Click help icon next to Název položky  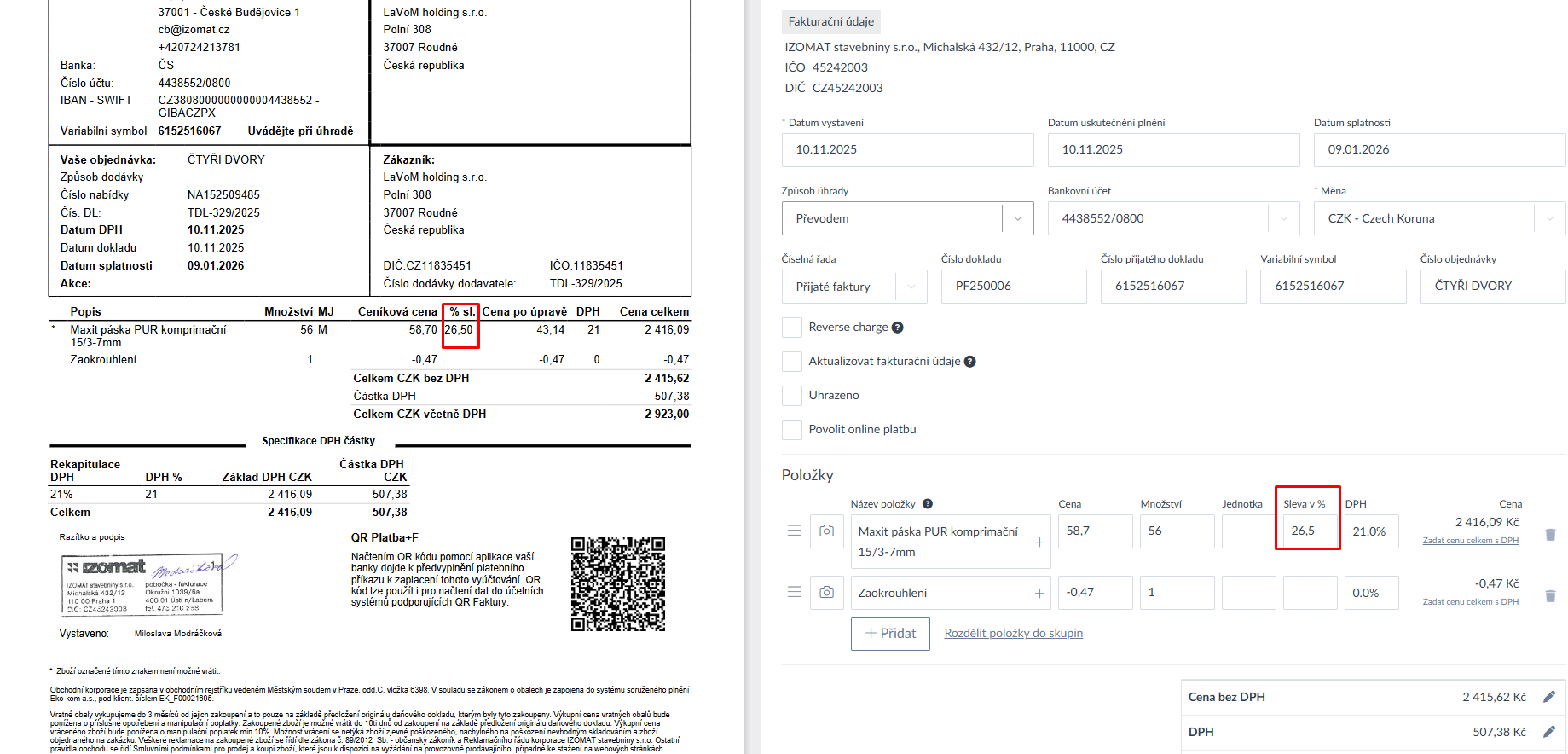point(928,504)
